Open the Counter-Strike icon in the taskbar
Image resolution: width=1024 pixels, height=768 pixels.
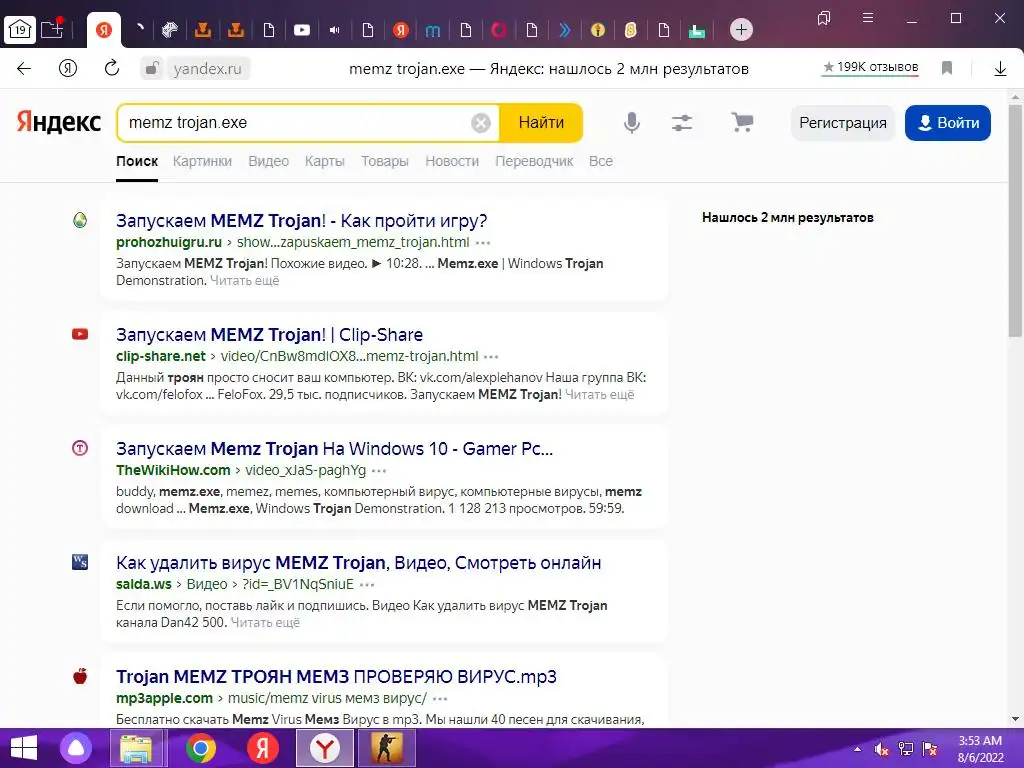pyautogui.click(x=387, y=748)
